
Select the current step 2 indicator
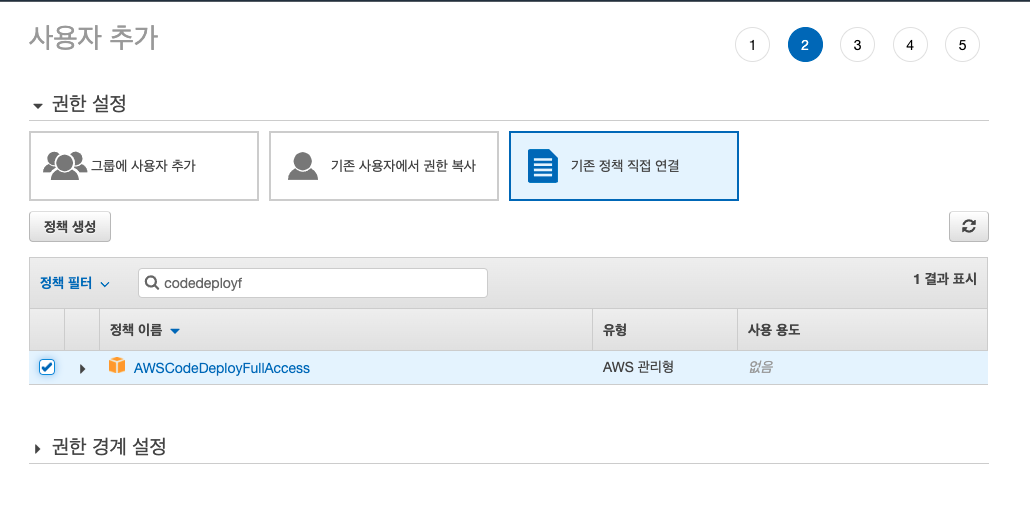coord(805,45)
